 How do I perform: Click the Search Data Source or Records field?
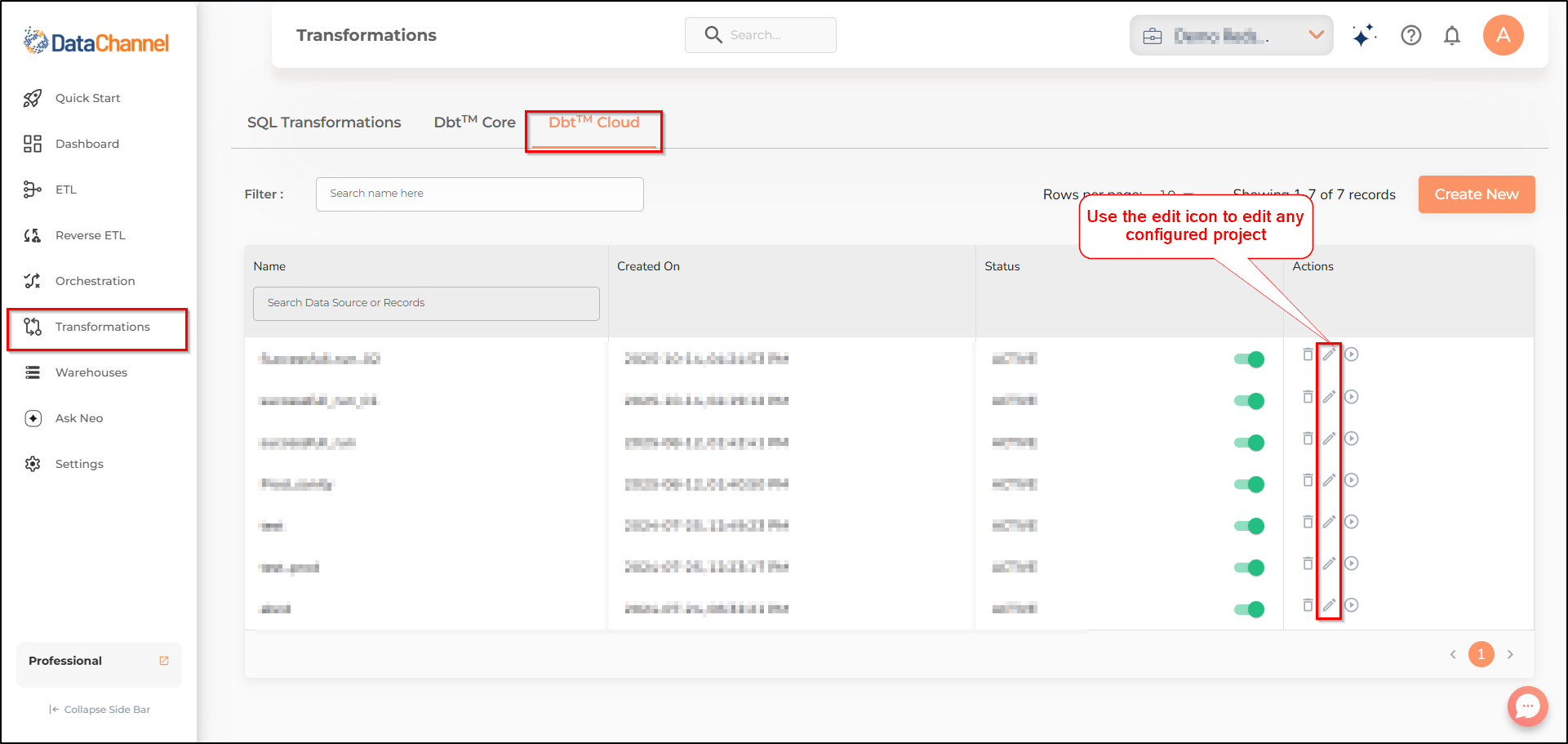point(426,304)
